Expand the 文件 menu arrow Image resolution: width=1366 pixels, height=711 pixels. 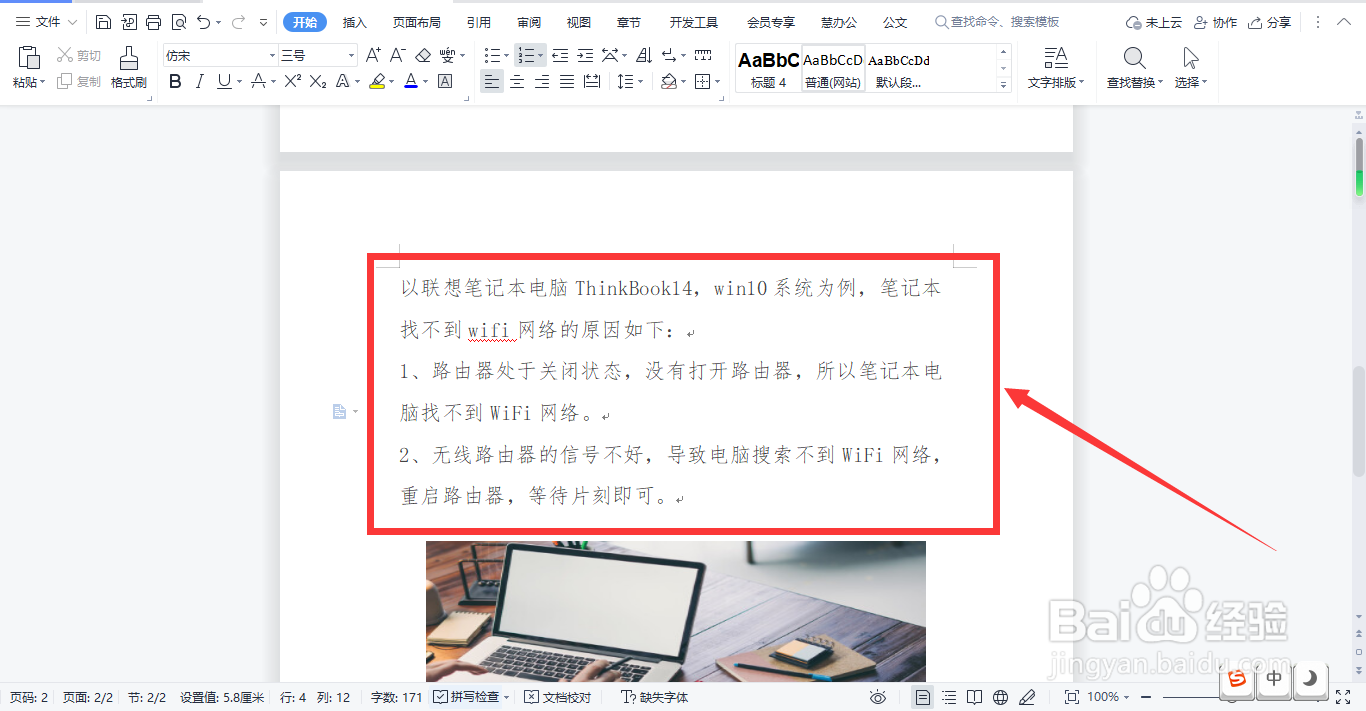[72, 22]
